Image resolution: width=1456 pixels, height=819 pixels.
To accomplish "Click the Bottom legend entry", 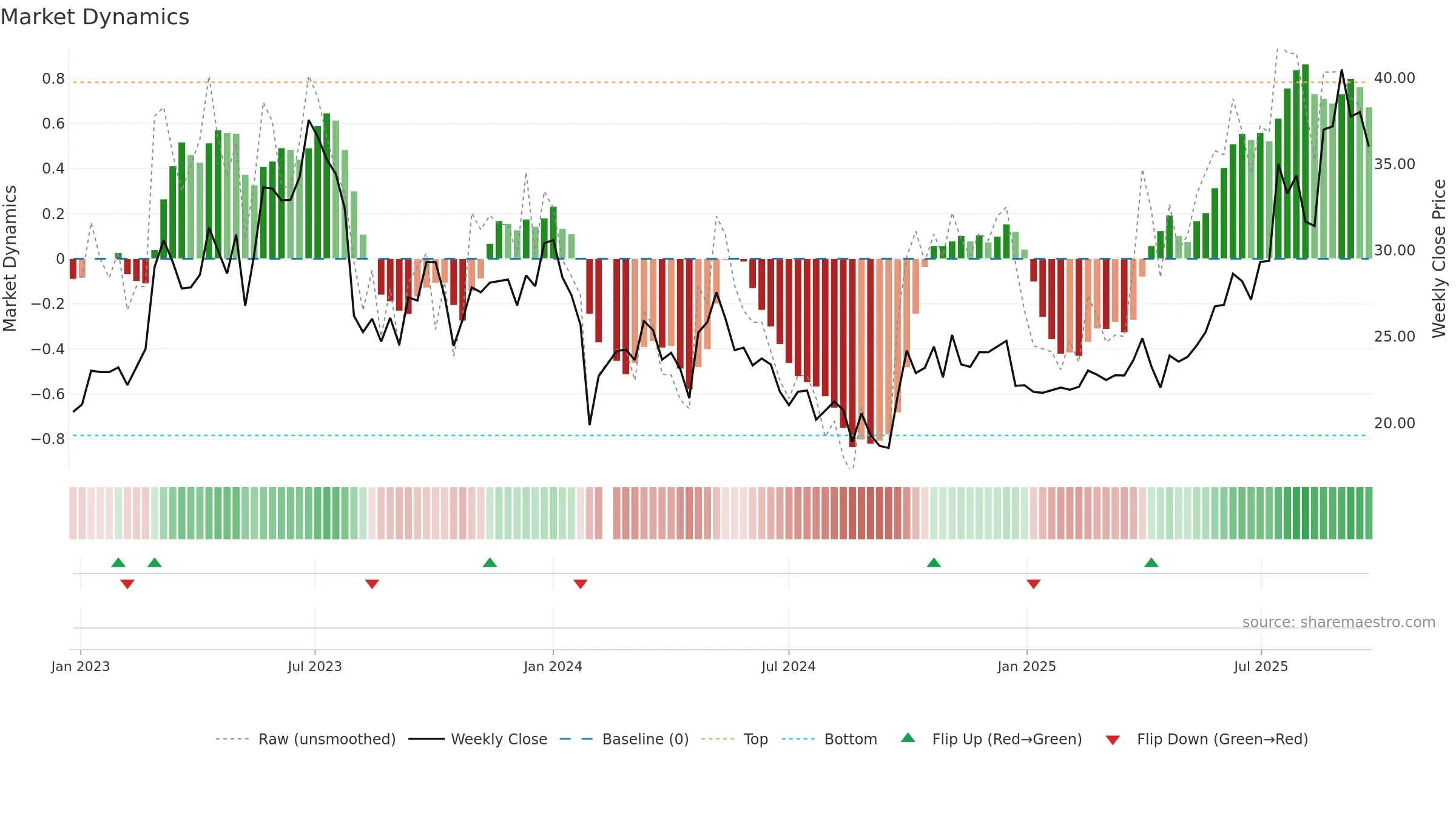I will (x=829, y=739).
